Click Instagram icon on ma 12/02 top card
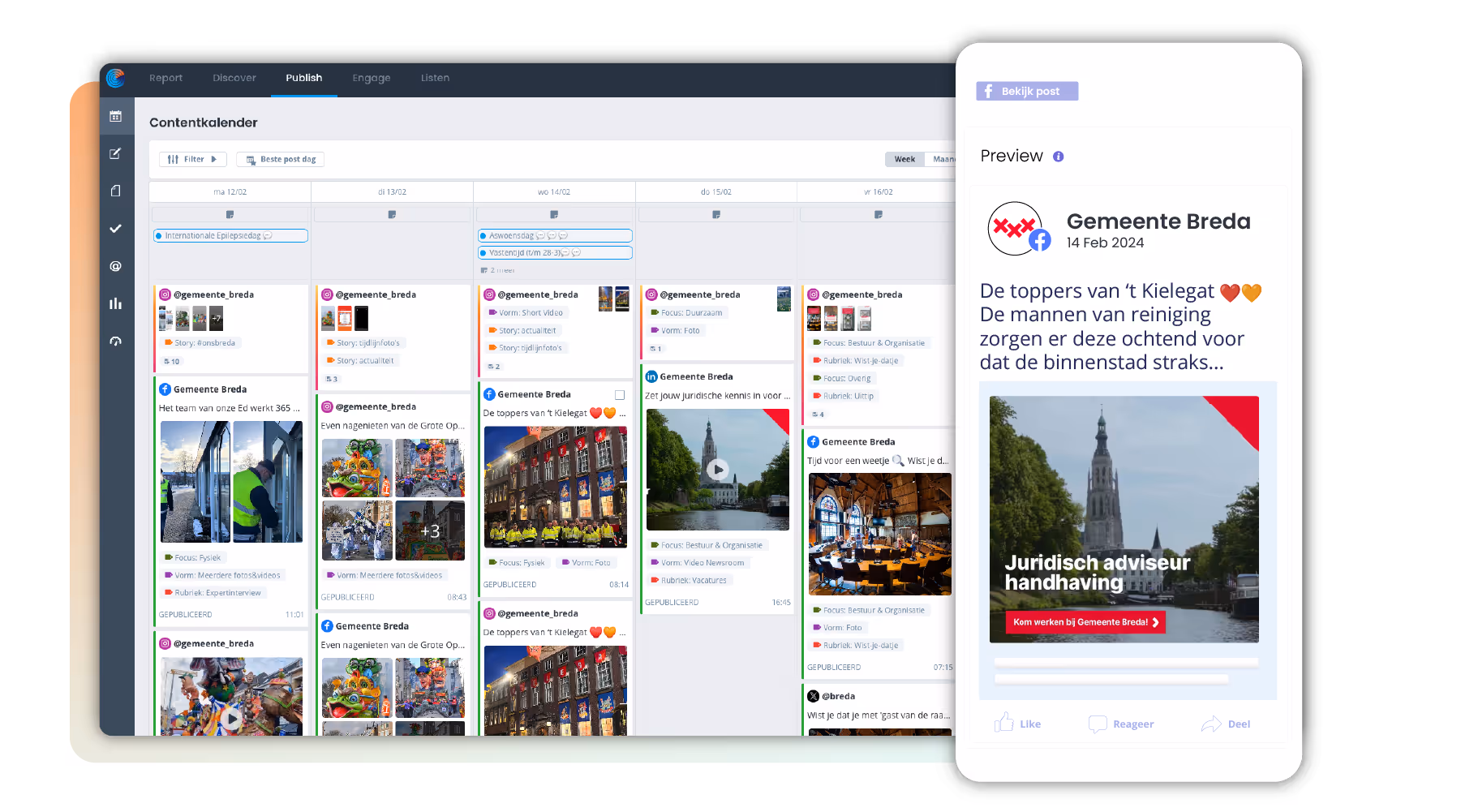This screenshot has width=1461, height=812. pos(165,294)
